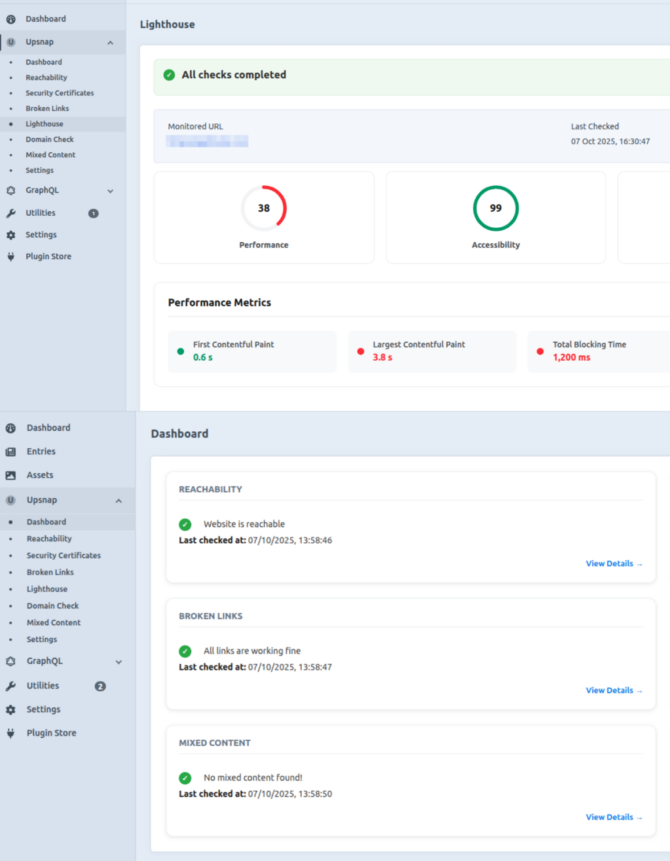This screenshot has height=861, width=670.
Task: Click the Largest Contentful Paint value 3.8 s
Action: coord(382,357)
